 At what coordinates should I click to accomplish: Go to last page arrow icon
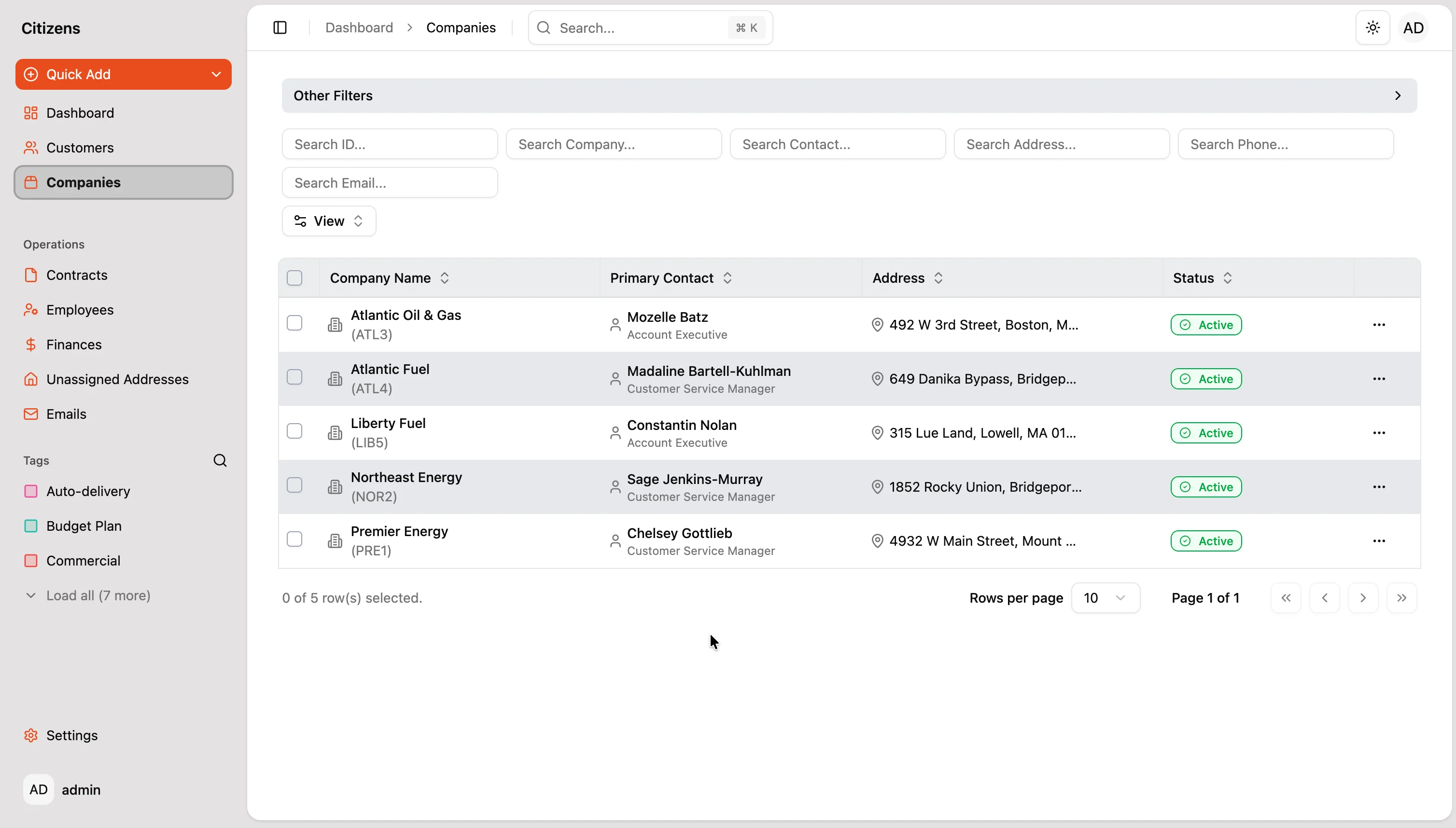coord(1401,598)
